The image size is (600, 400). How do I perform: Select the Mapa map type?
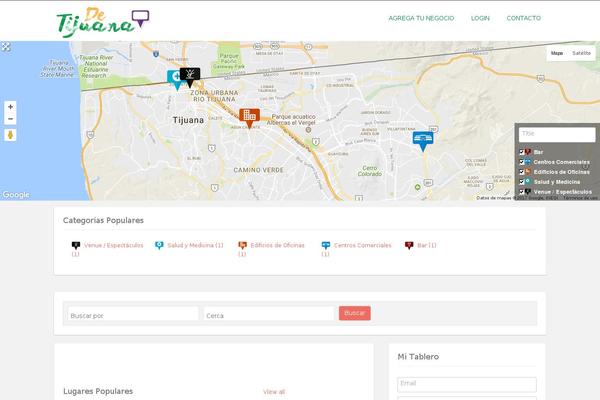[x=557, y=53]
